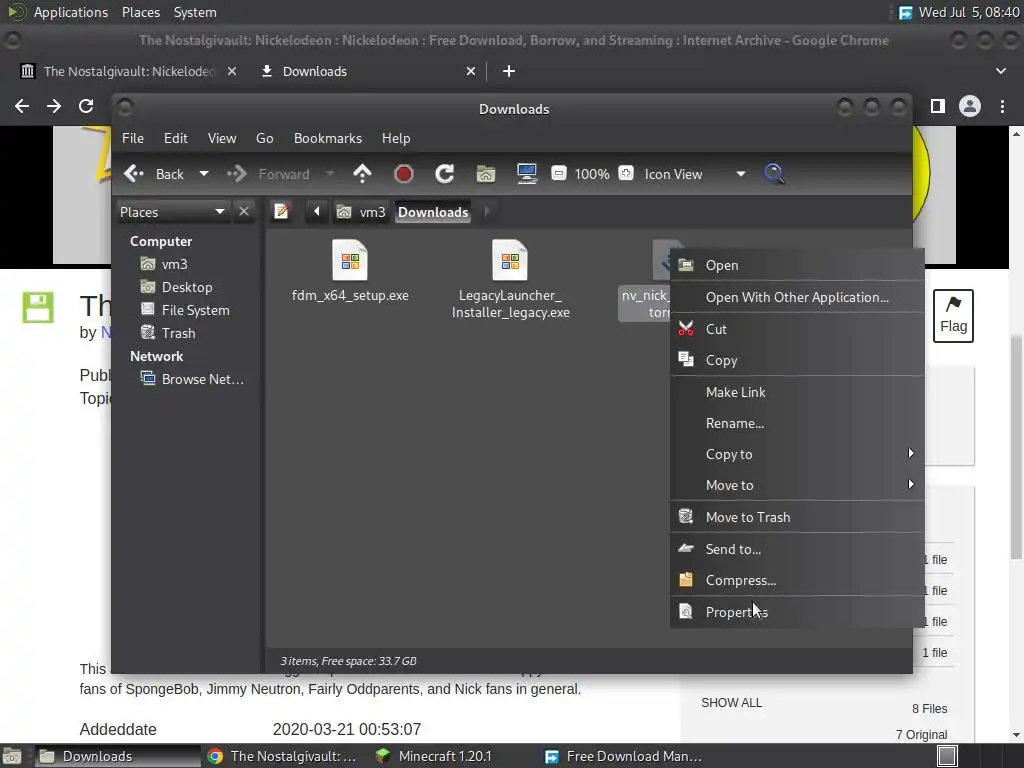Click the search magnifier icon

[x=774, y=174]
